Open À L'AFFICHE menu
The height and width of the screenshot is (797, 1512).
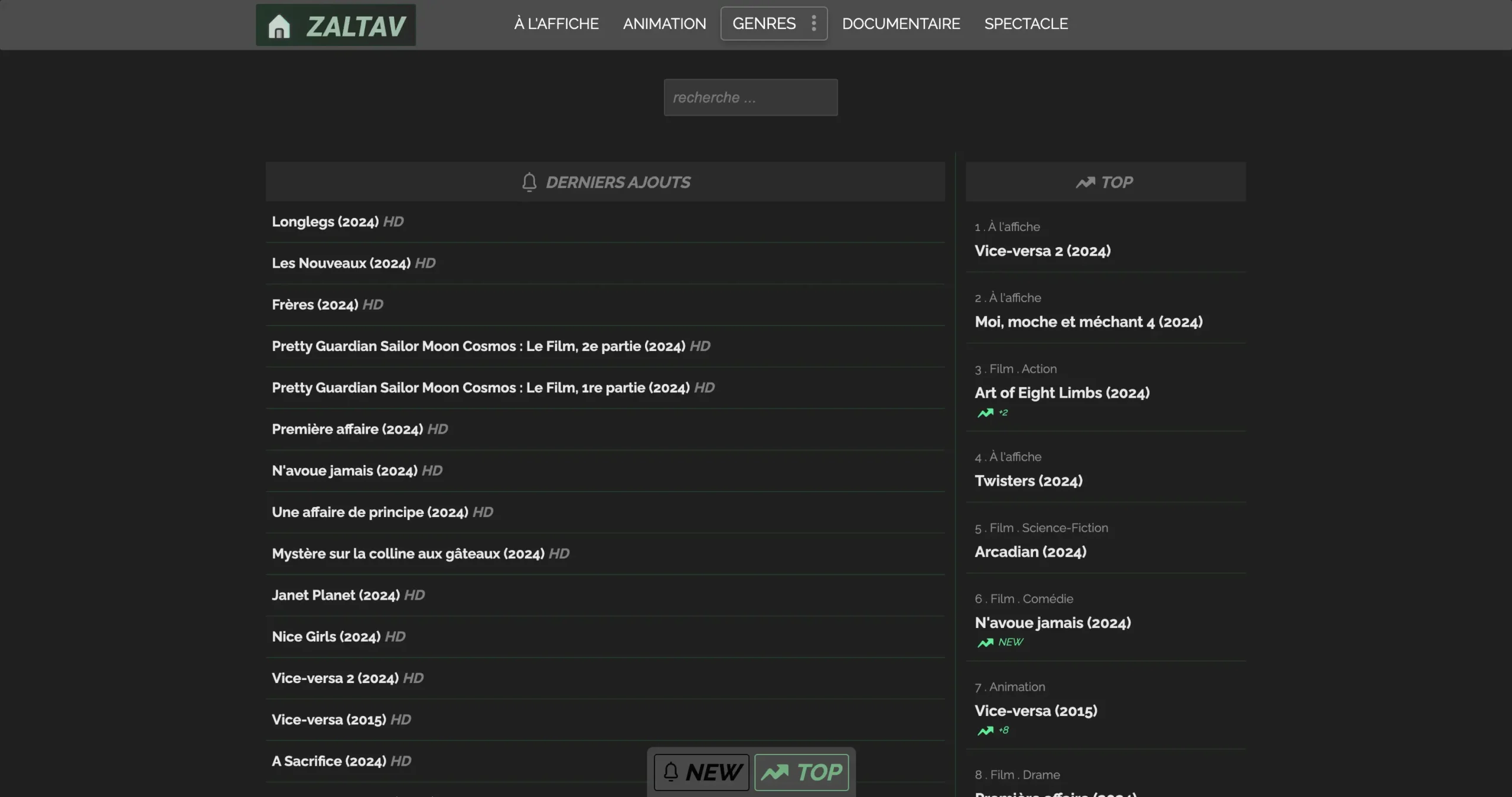(556, 24)
